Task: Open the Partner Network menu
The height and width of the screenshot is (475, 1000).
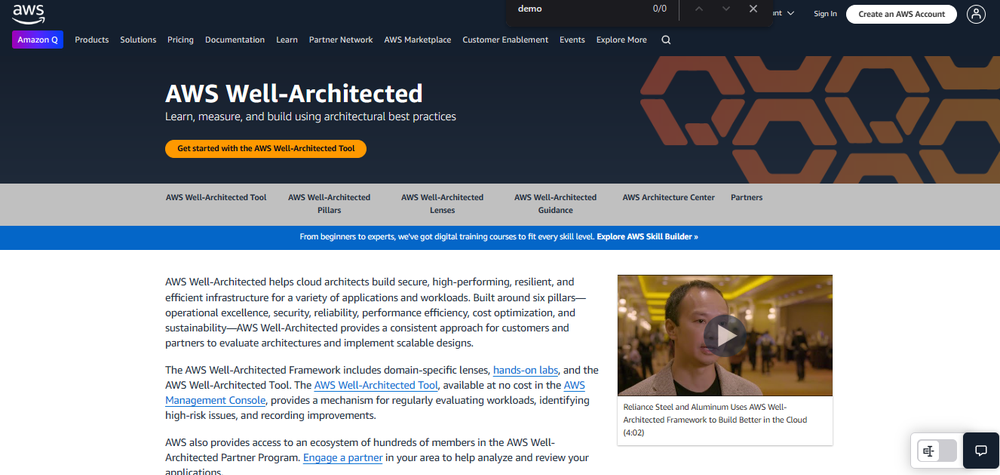Action: tap(341, 40)
